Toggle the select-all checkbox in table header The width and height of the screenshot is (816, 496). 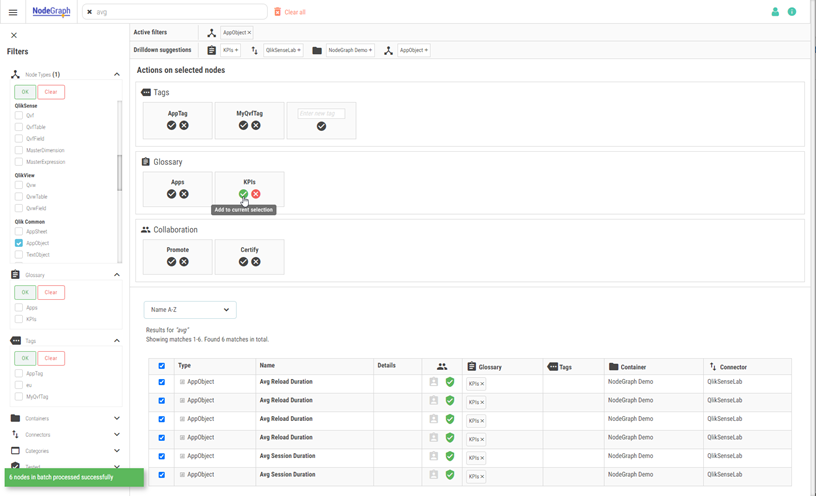[x=162, y=366]
